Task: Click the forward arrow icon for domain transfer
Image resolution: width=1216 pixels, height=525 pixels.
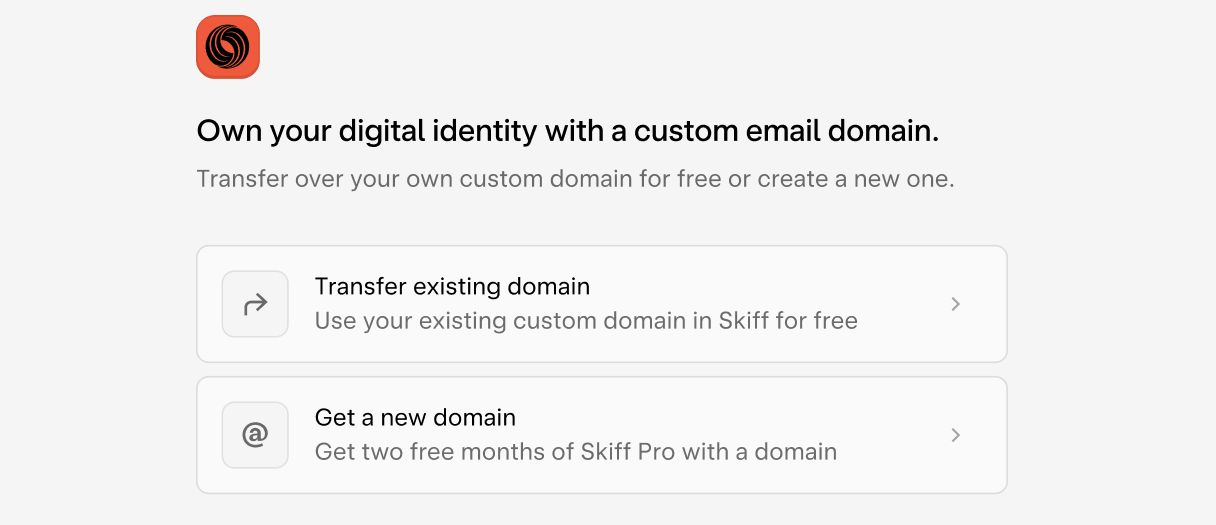Action: point(255,304)
